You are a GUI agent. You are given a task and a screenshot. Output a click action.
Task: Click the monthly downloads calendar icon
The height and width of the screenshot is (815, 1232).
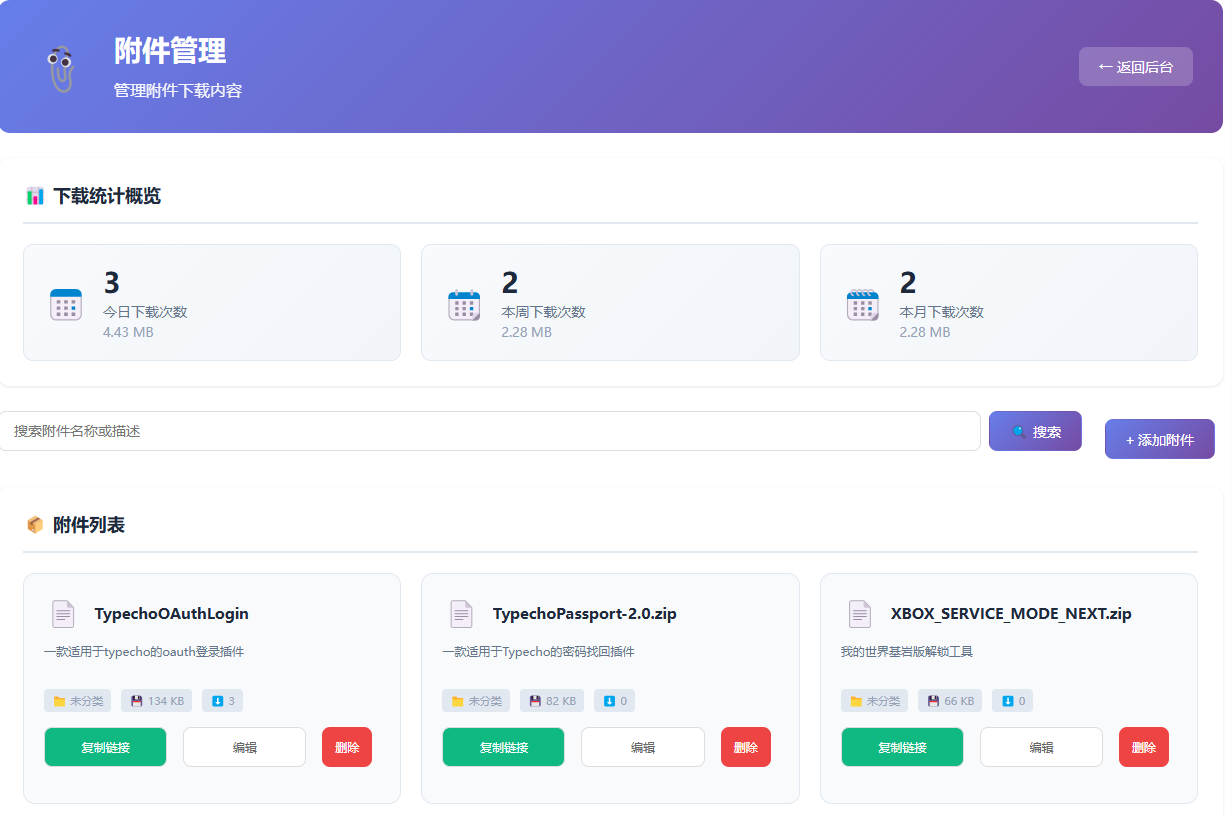click(x=862, y=304)
